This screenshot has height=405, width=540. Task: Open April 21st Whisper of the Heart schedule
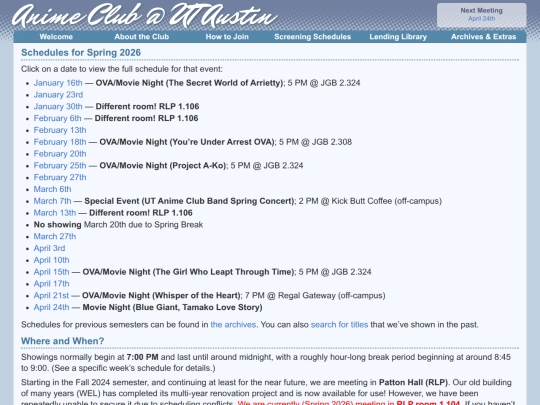51,295
